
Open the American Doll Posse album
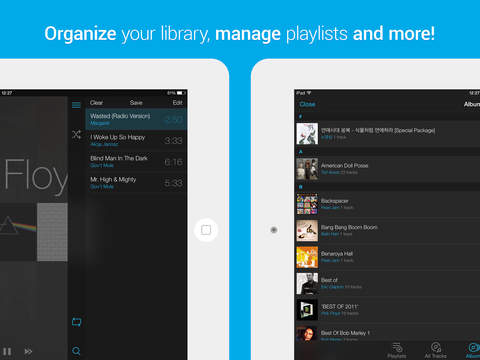(x=388, y=169)
